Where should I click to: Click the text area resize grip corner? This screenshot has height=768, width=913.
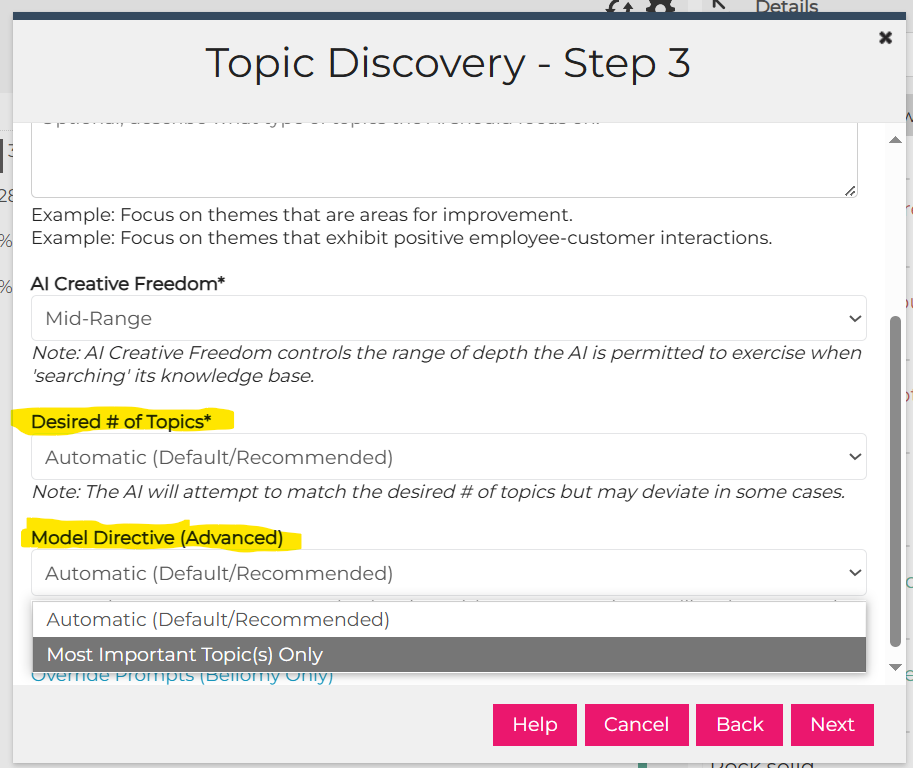850,191
